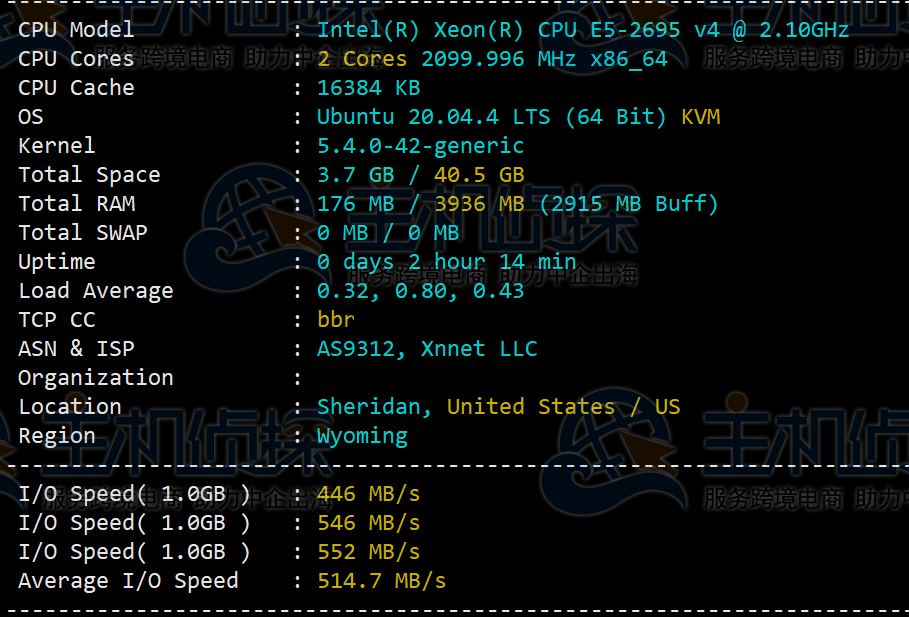This screenshot has width=909, height=617.
Task: Select the load average values 0.32, 0.80, 0.43
Action: pyautogui.click(x=420, y=291)
